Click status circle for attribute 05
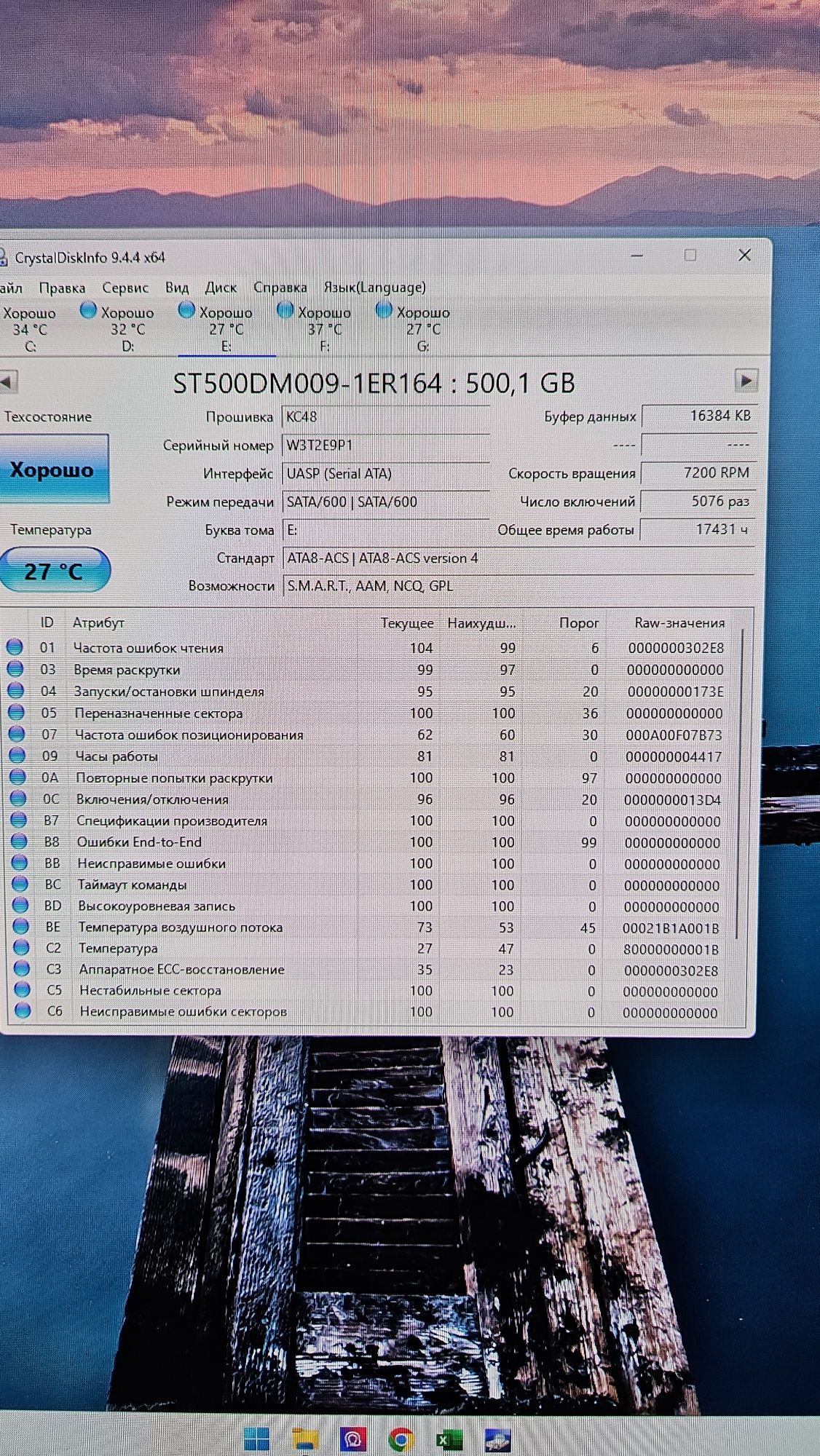Image resolution: width=820 pixels, height=1456 pixels. tap(16, 712)
